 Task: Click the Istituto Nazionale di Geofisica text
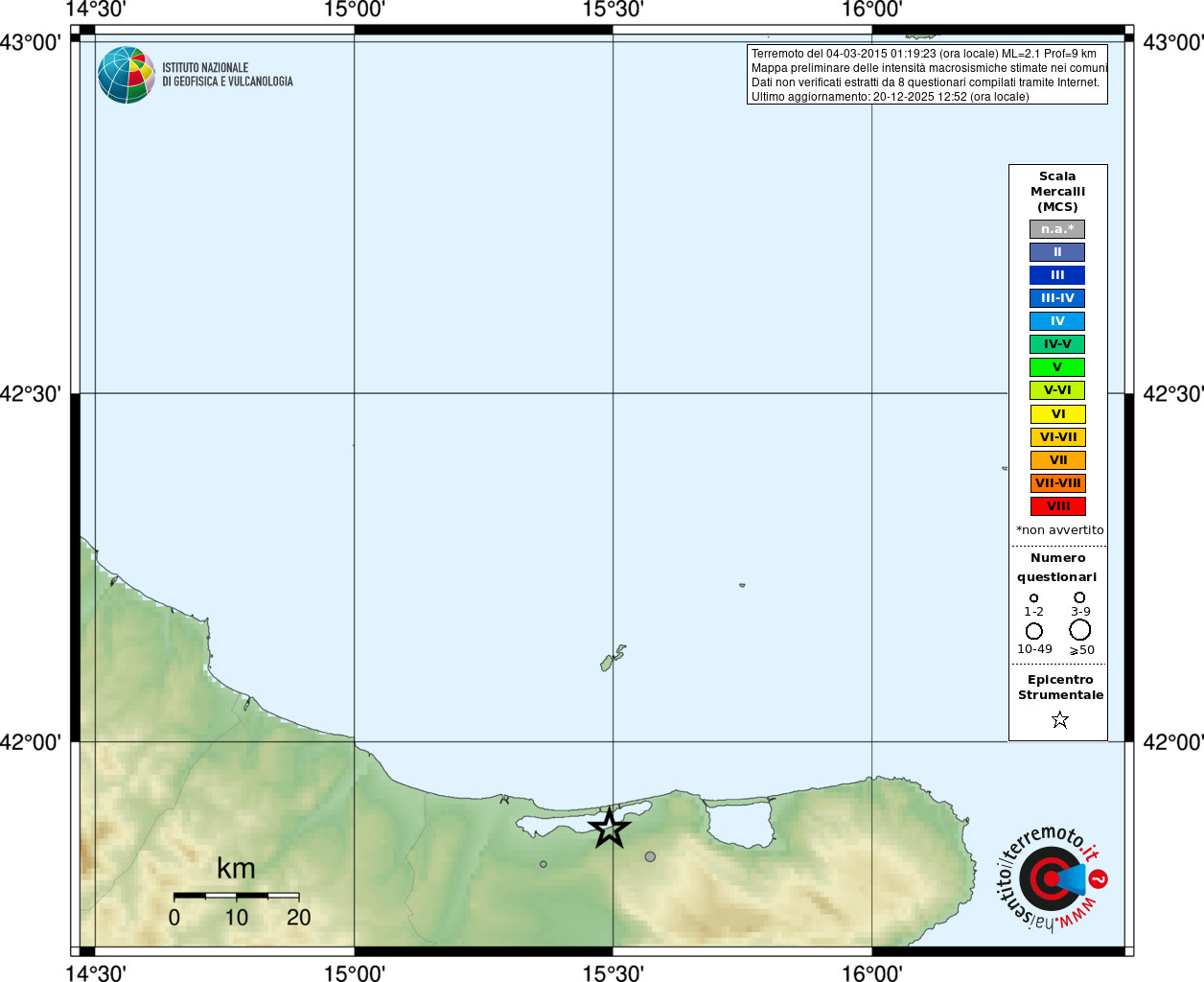227,75
